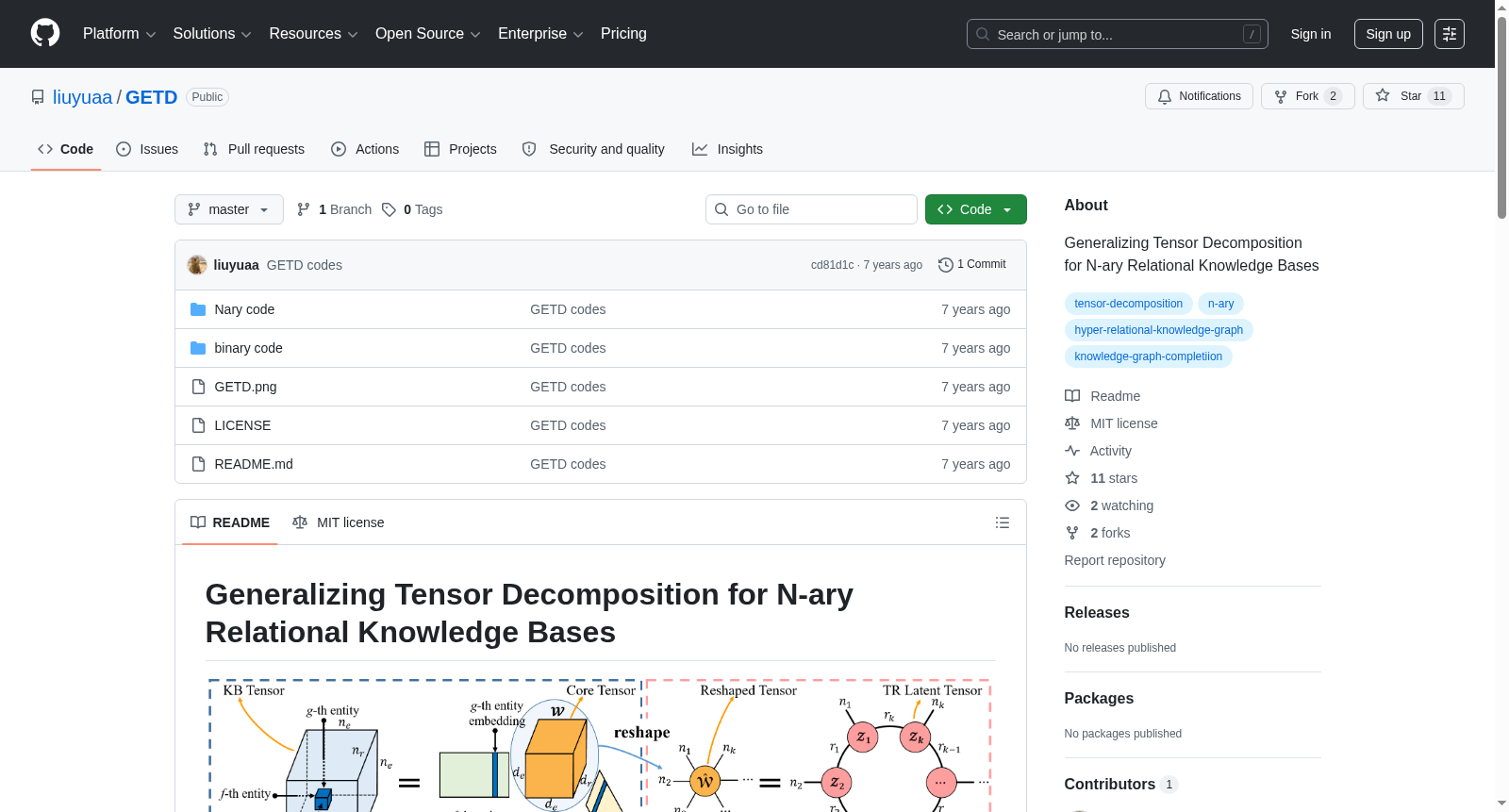
Task: Click the eye icon beside 2 watching
Action: tap(1072, 505)
